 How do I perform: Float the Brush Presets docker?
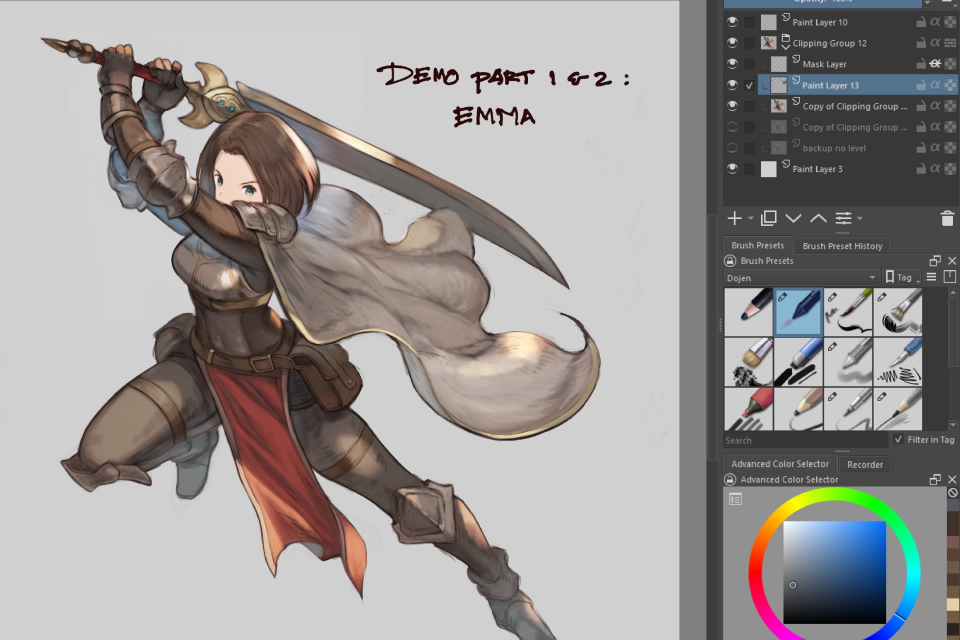tap(935, 261)
